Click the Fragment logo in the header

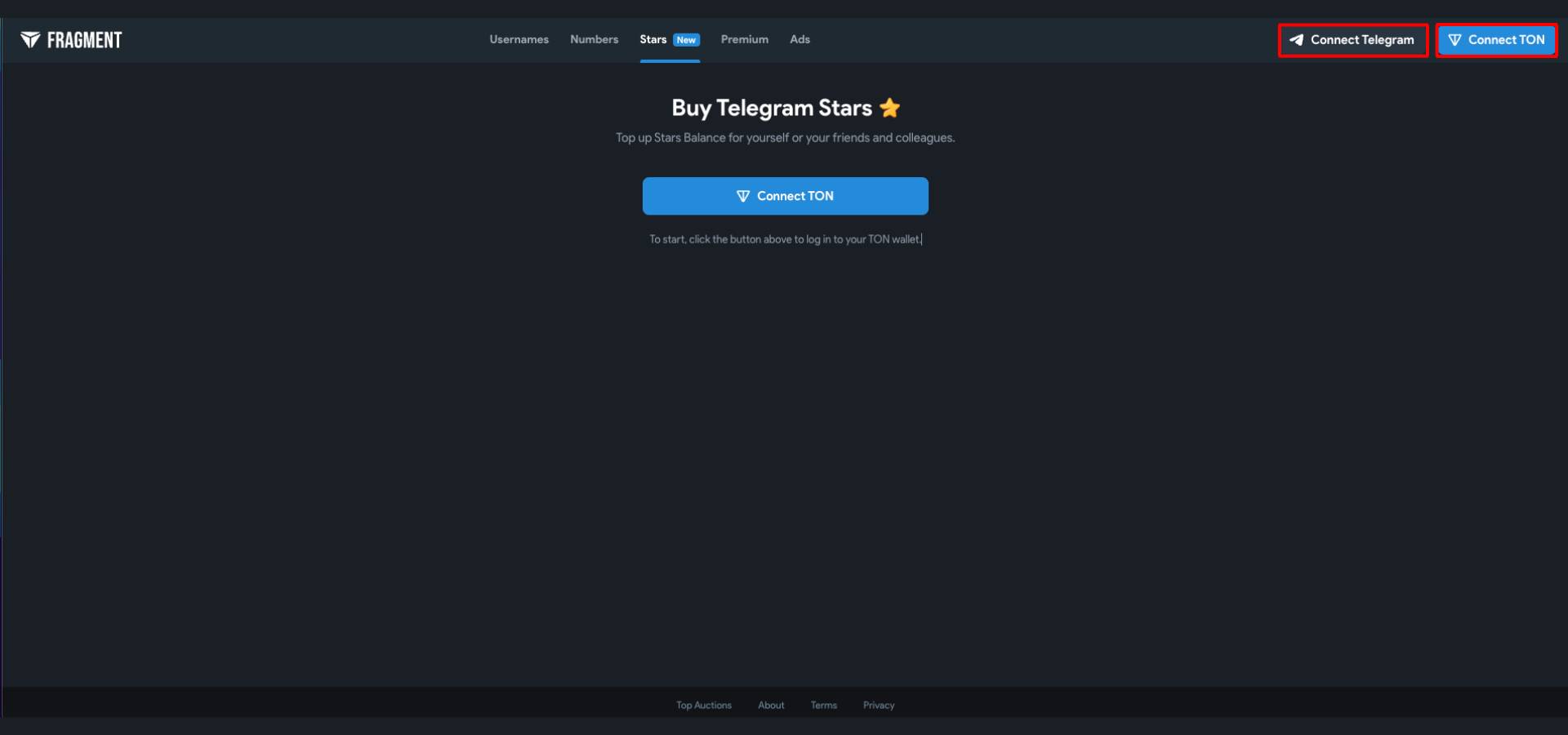point(71,40)
